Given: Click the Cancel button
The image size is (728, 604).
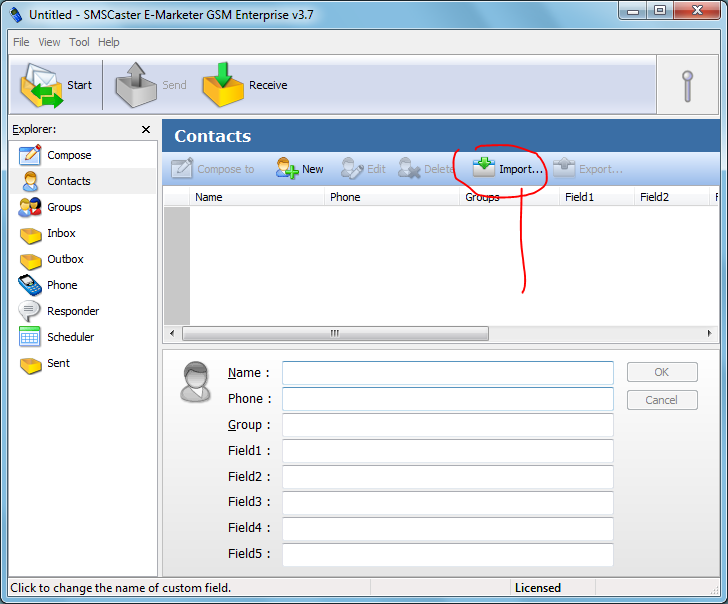Looking at the screenshot, I should (x=662, y=400).
